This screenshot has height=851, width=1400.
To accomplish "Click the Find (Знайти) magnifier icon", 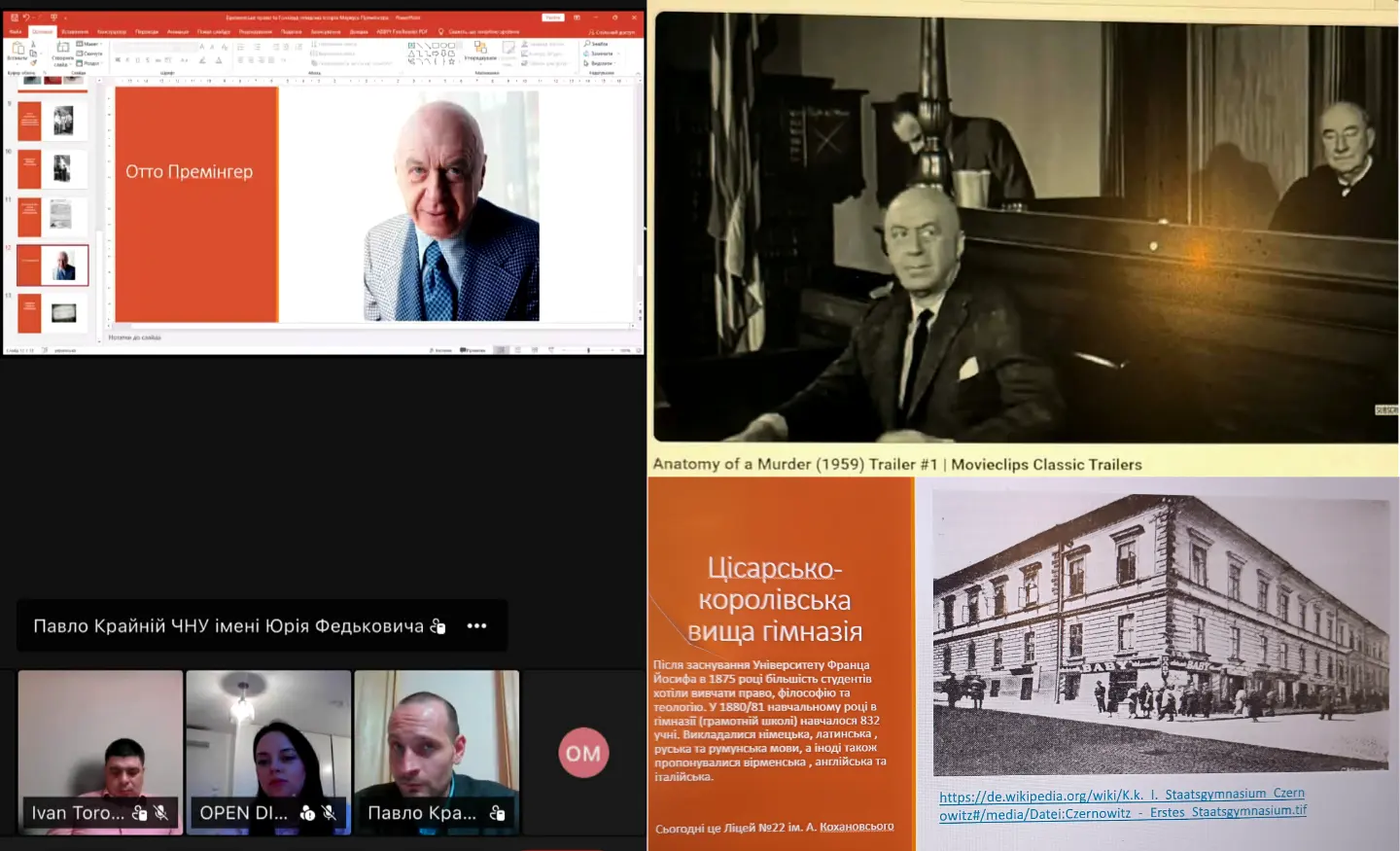I will tap(586, 44).
